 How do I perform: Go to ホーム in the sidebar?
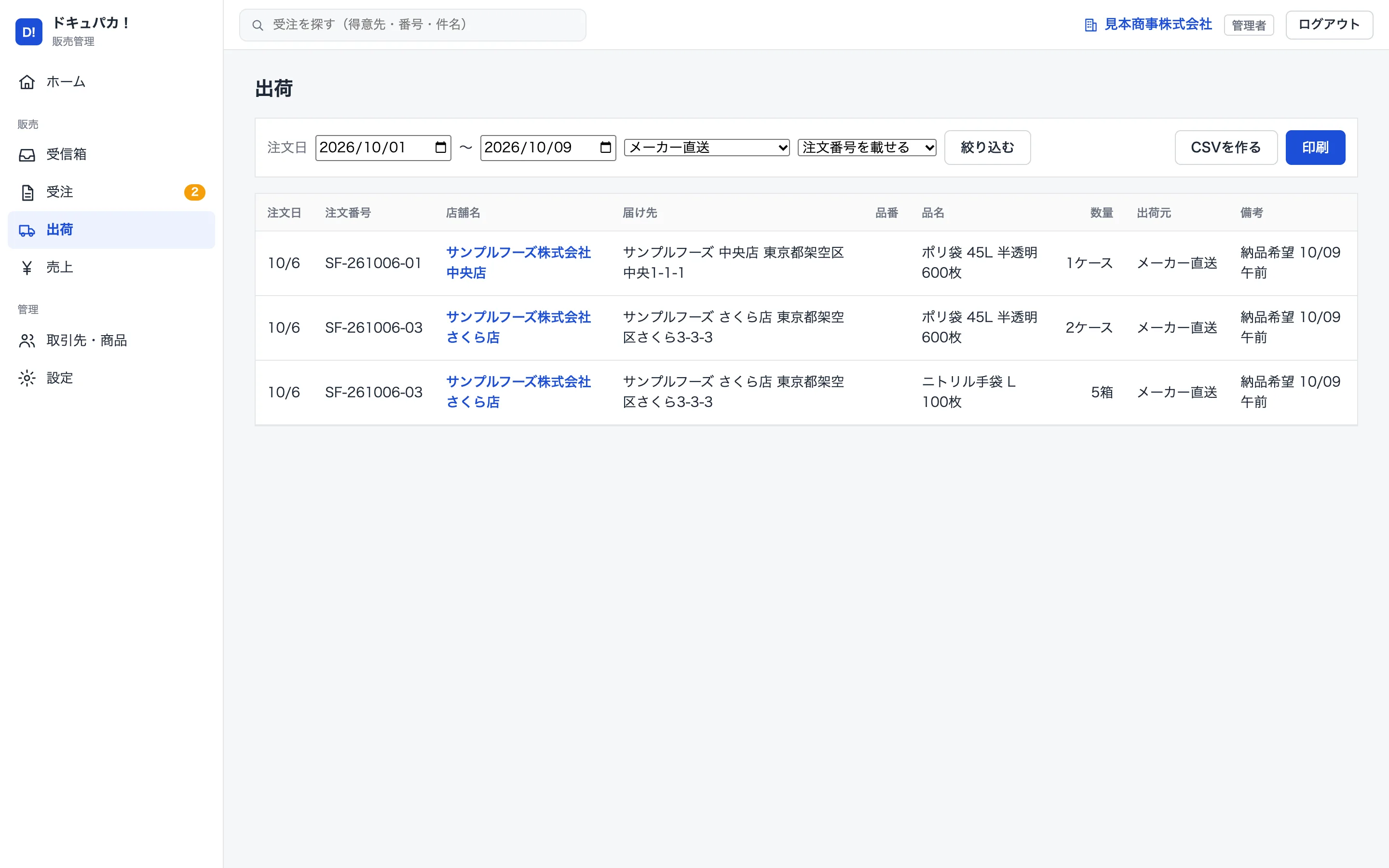111,82
